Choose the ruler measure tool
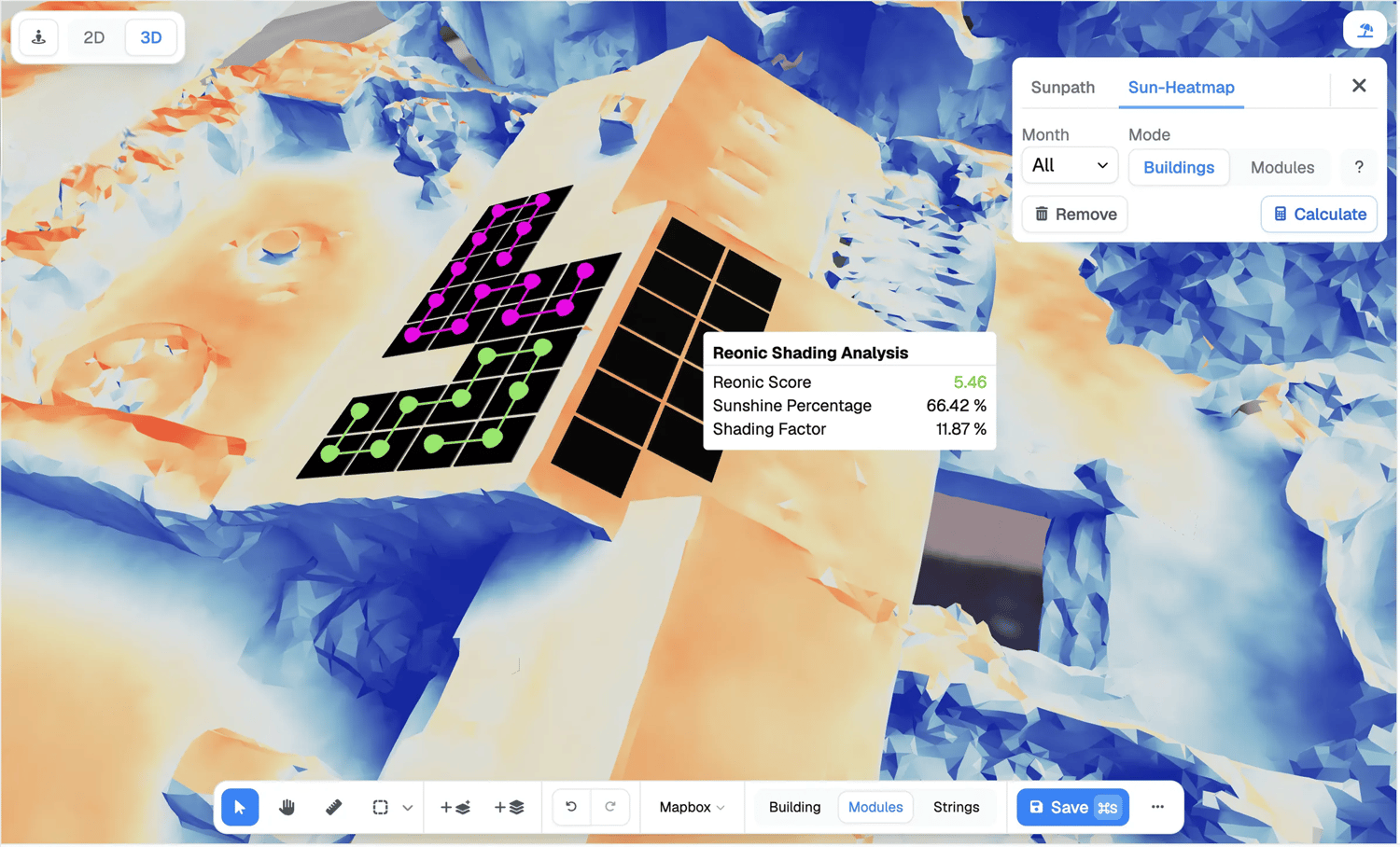Screen dimensions: 1400x847 (333, 807)
